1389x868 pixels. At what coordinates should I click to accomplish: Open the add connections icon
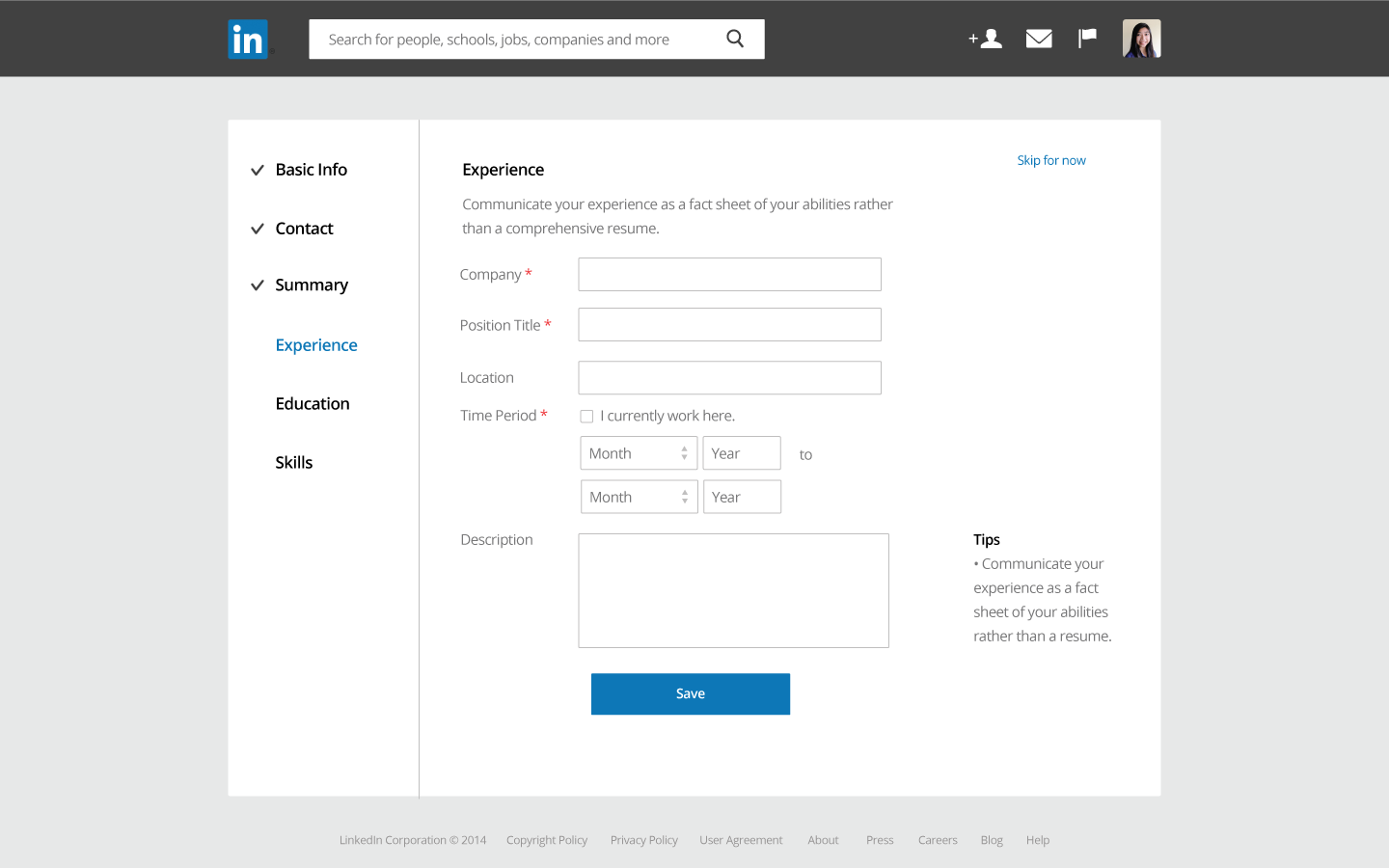pos(986,39)
